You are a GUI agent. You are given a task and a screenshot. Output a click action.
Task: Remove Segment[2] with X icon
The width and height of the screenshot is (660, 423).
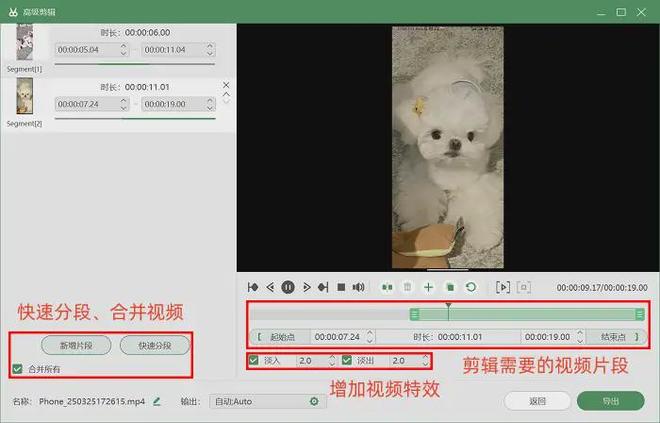[226, 85]
